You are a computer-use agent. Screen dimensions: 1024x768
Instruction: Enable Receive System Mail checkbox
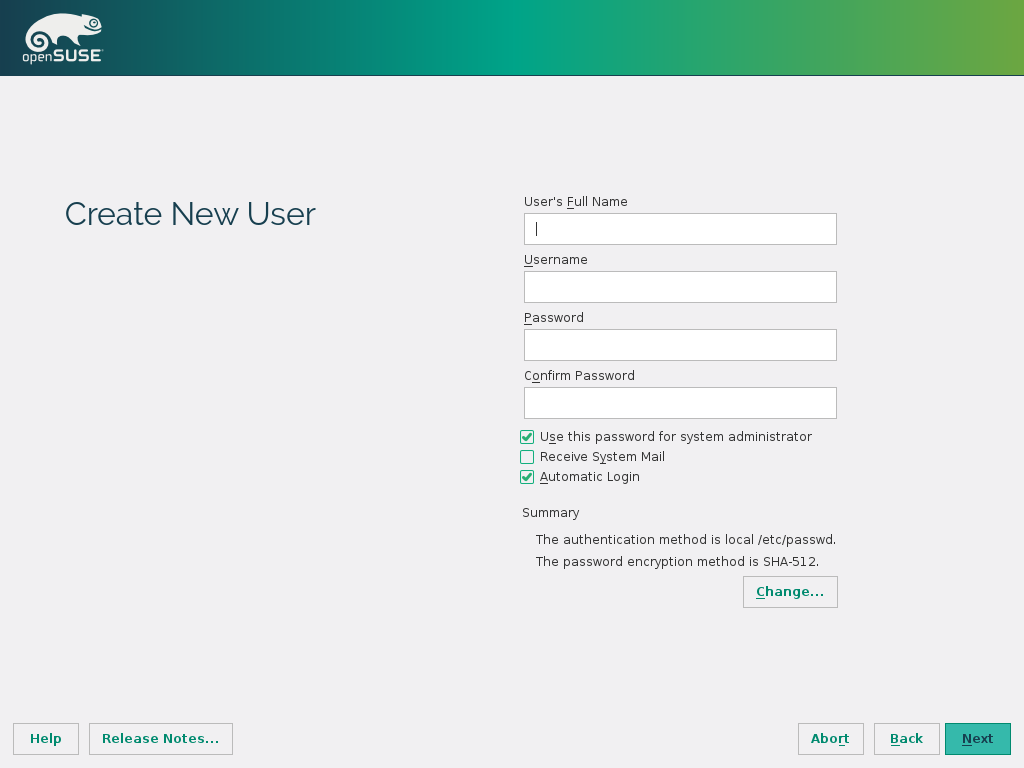pyautogui.click(x=527, y=457)
